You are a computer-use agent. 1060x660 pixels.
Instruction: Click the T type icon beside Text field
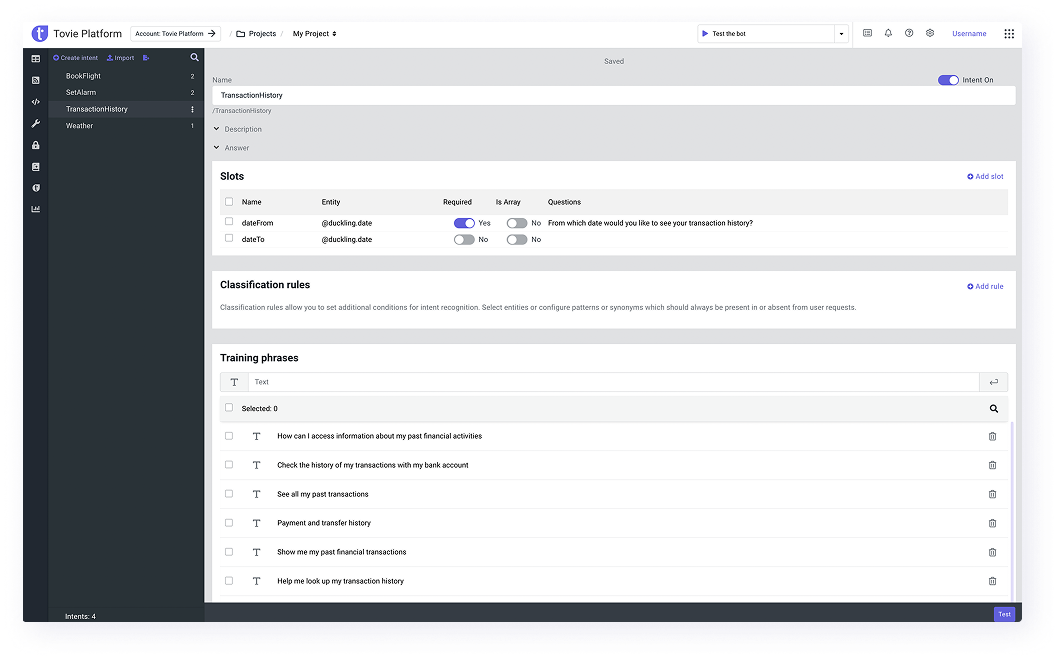235,382
